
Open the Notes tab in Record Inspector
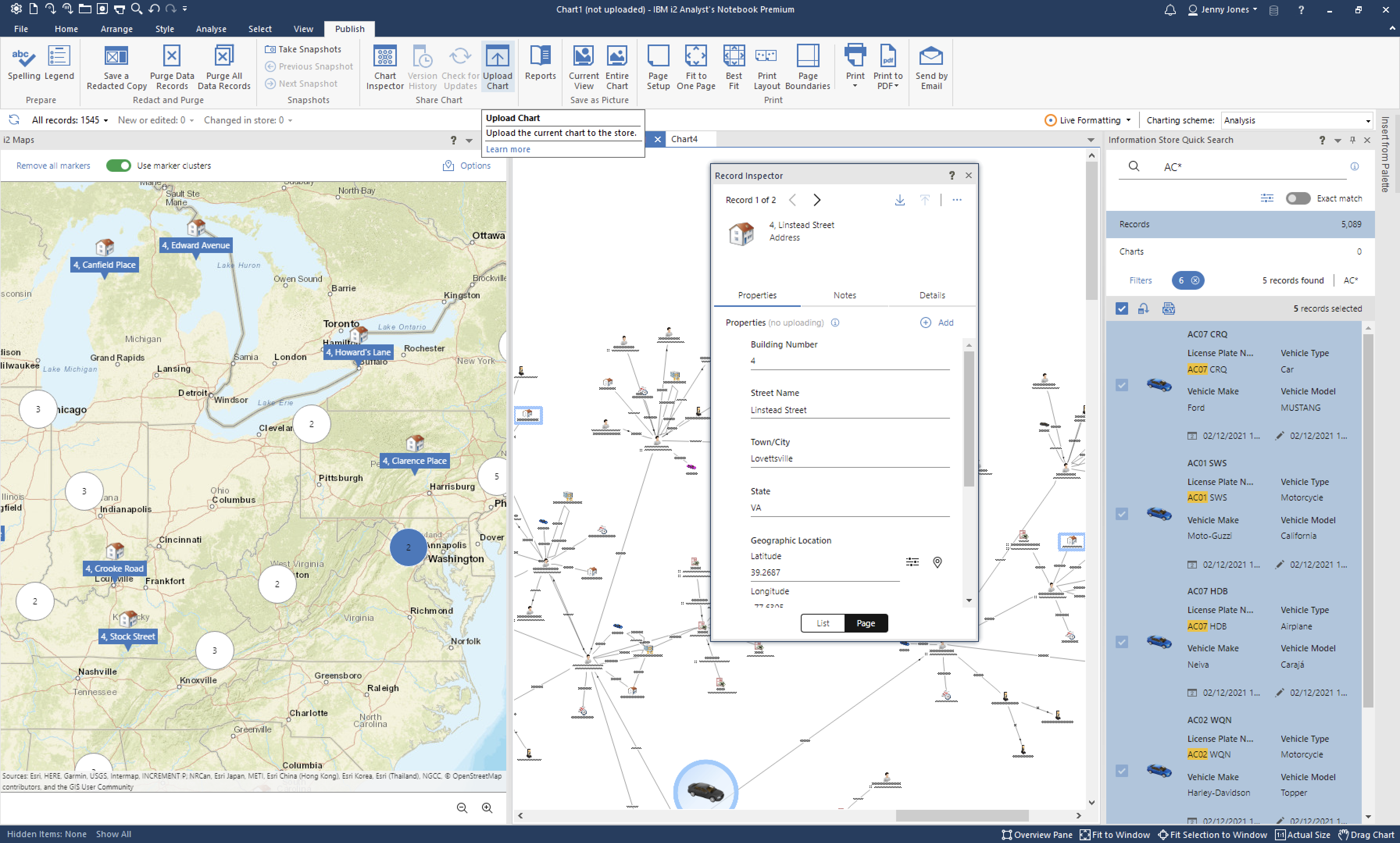click(844, 295)
